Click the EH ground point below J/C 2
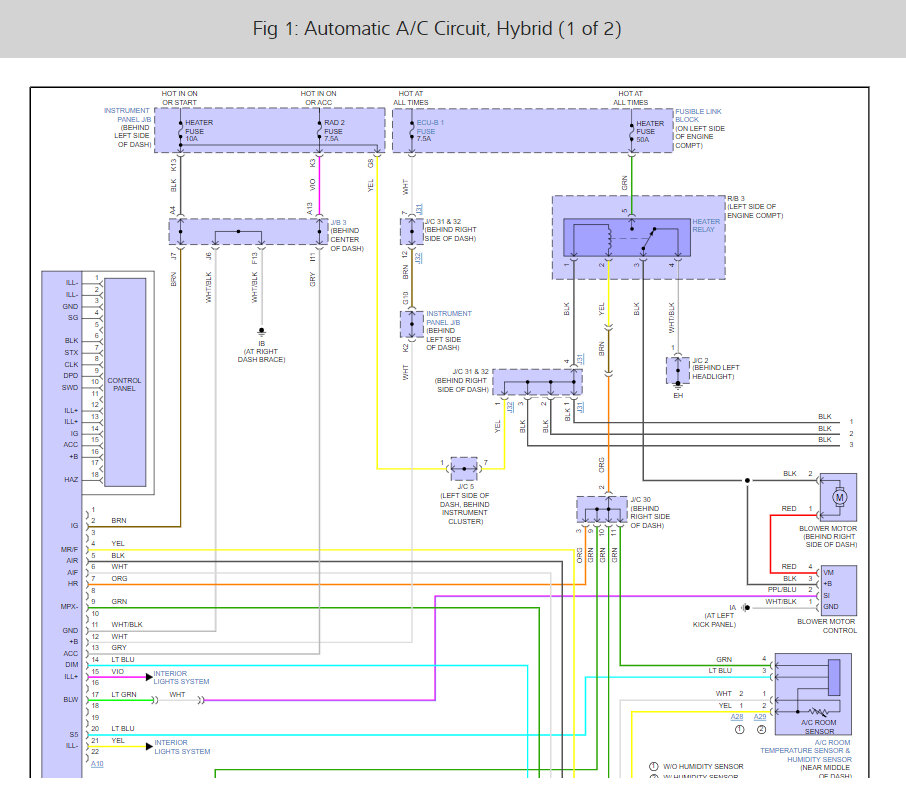906x806 pixels. coord(678,384)
